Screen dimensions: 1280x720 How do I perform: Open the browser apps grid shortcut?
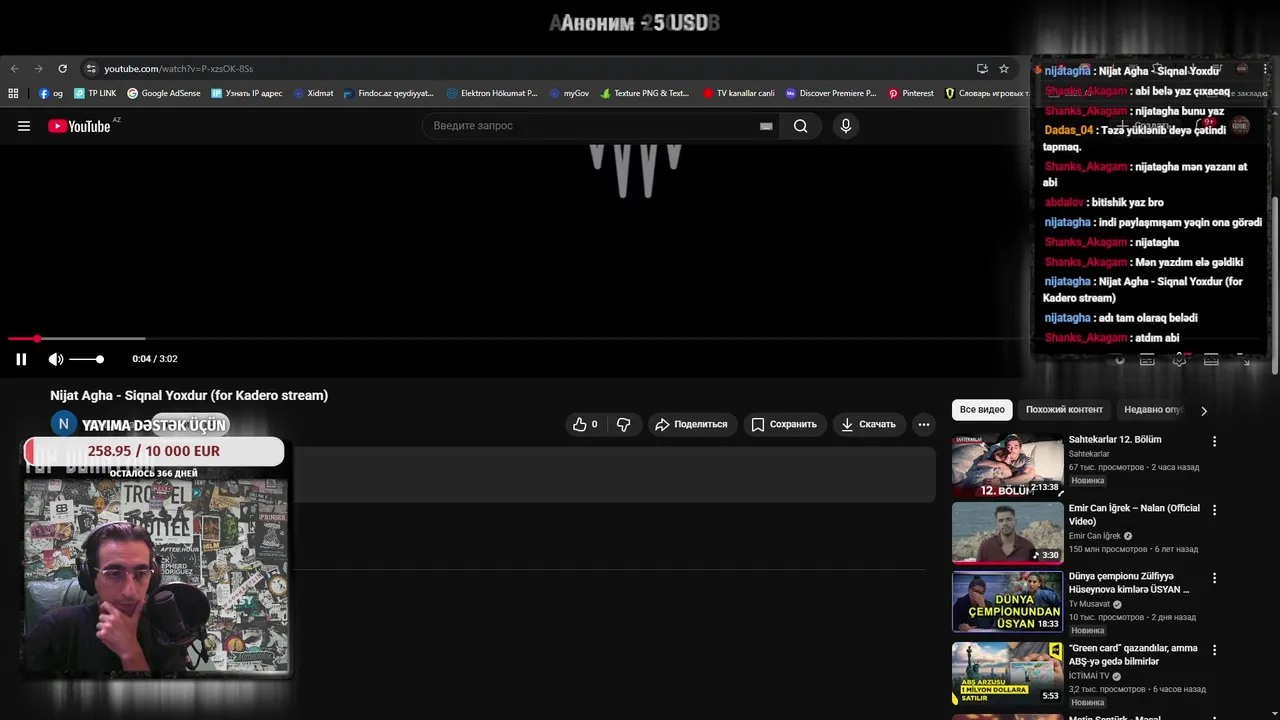(13, 93)
